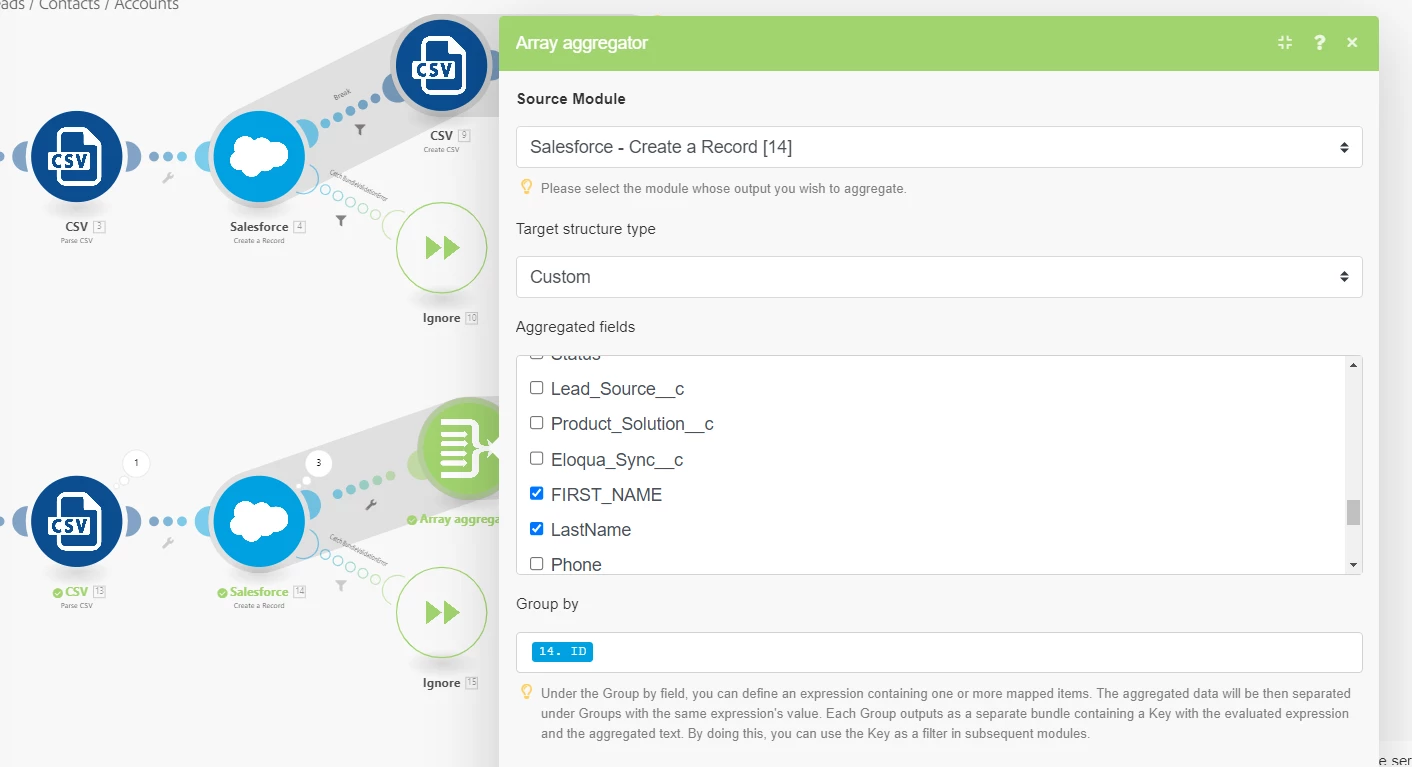Click the down arrow of the Aggregated fields scrollbar
Screen dimensions: 1412x767
coord(1354,565)
